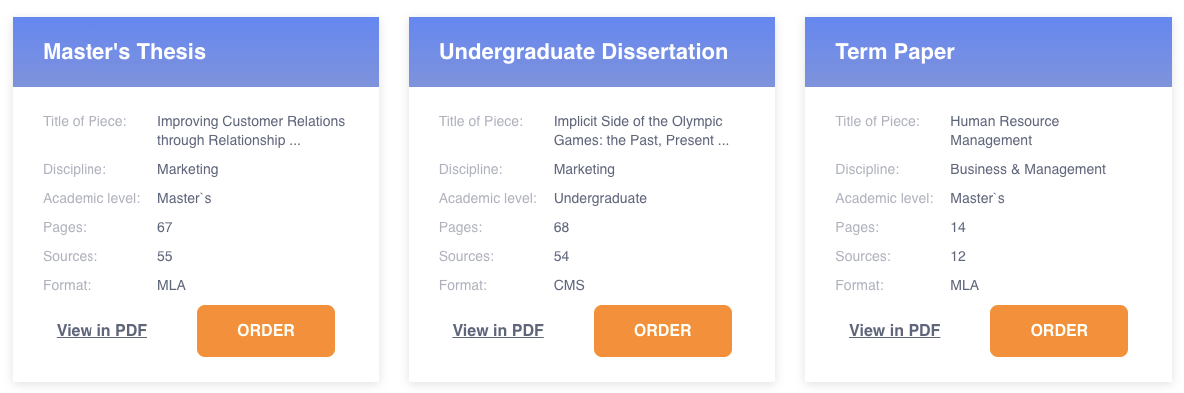Screen dimensions: 1184x393
Task: Click the CMS format value
Action: pos(569,286)
